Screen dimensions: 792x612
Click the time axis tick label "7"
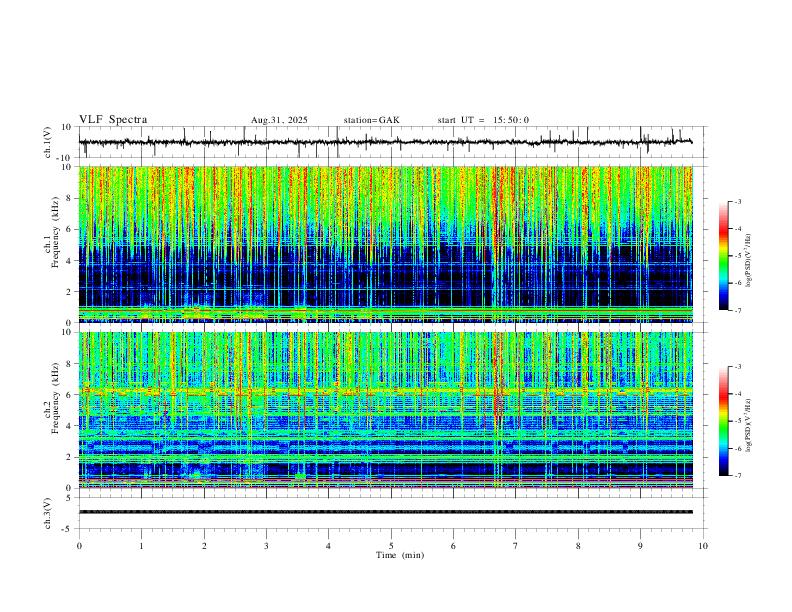tap(516, 546)
